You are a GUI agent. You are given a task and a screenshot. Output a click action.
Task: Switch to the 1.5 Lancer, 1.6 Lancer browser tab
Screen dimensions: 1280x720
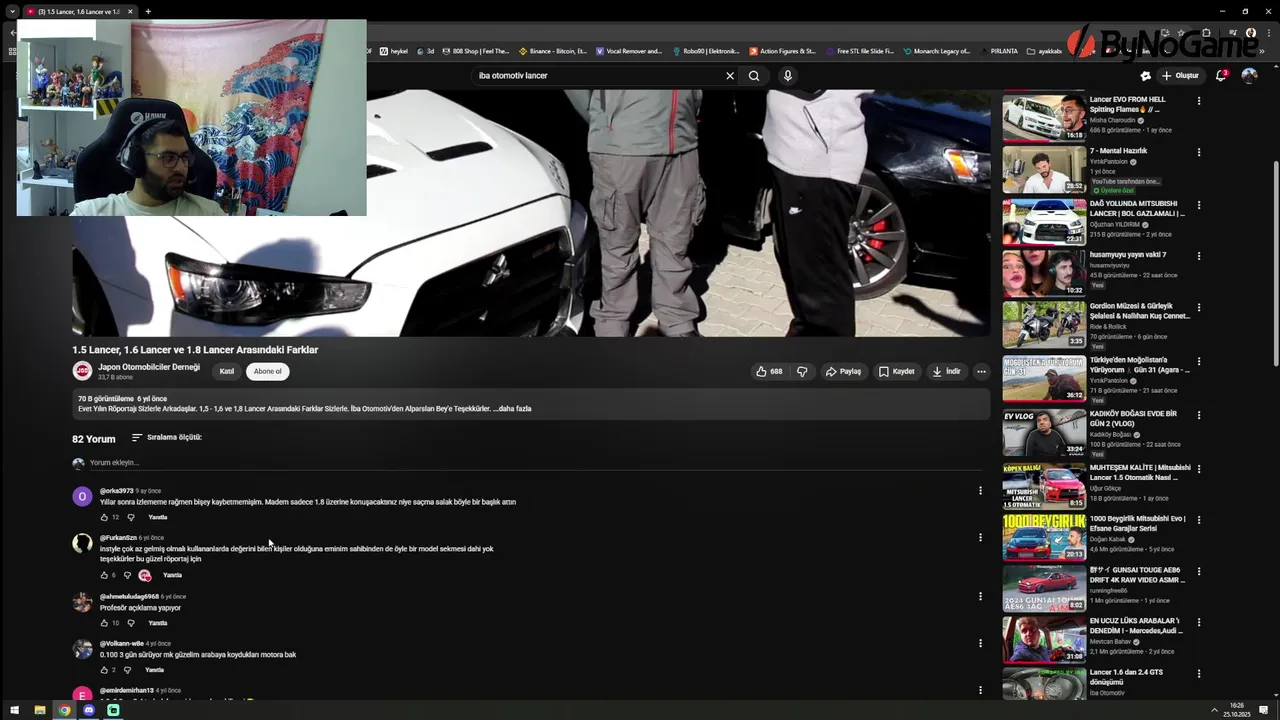(x=80, y=12)
